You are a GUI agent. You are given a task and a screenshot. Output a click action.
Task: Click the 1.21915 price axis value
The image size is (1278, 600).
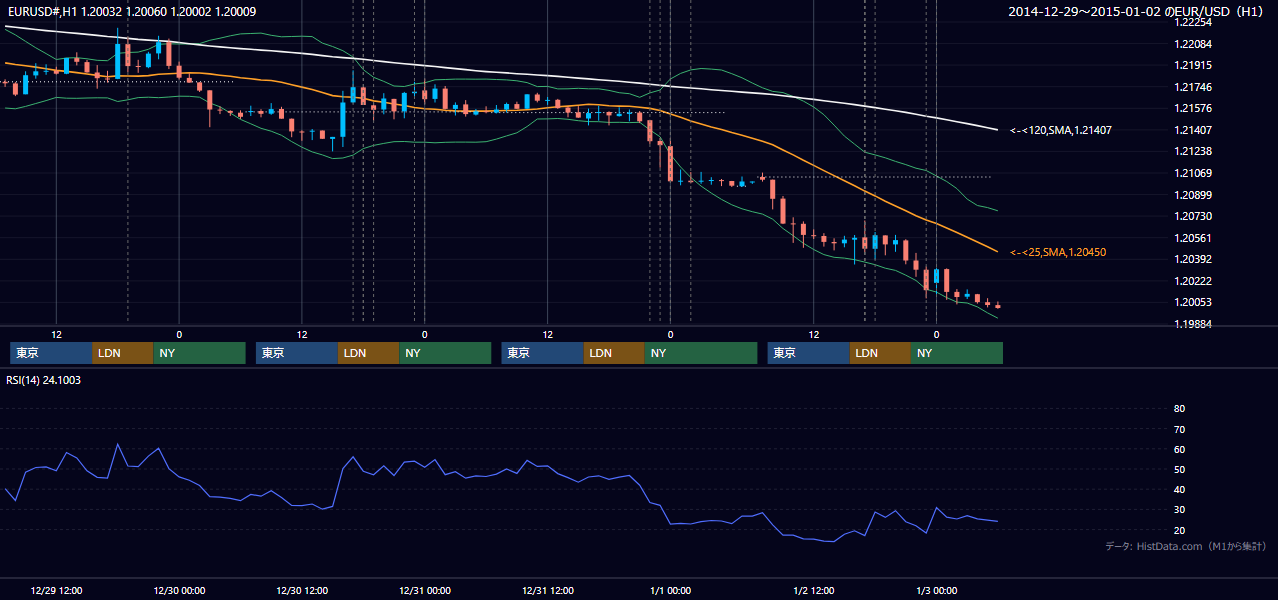click(x=1193, y=65)
